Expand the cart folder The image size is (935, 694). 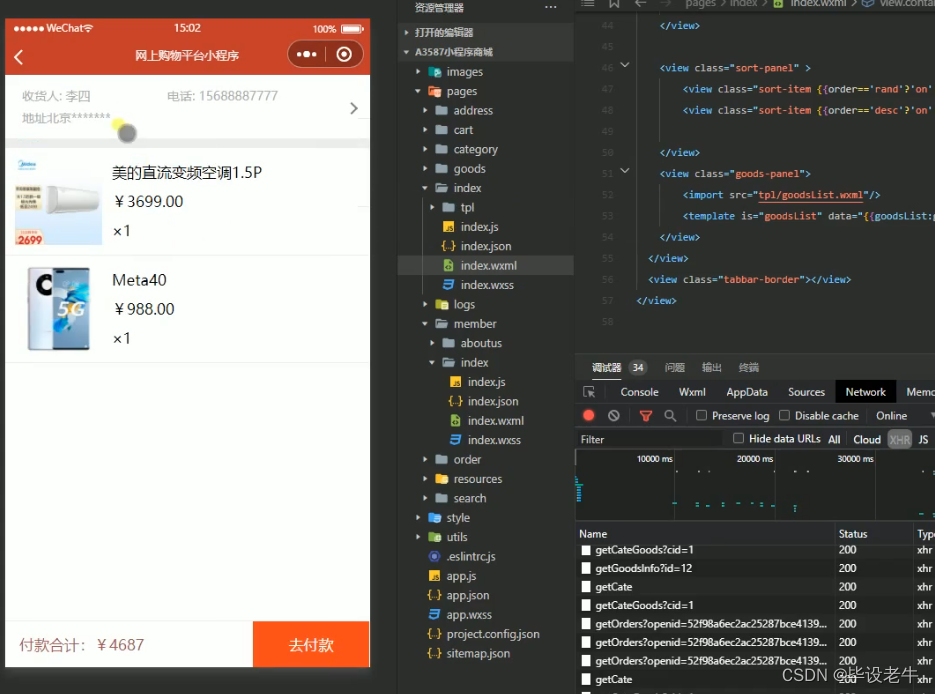425,130
